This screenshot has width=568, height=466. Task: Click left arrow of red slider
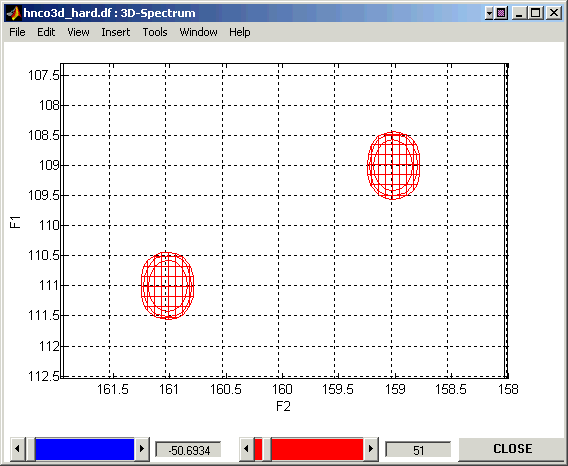[x=246, y=449]
